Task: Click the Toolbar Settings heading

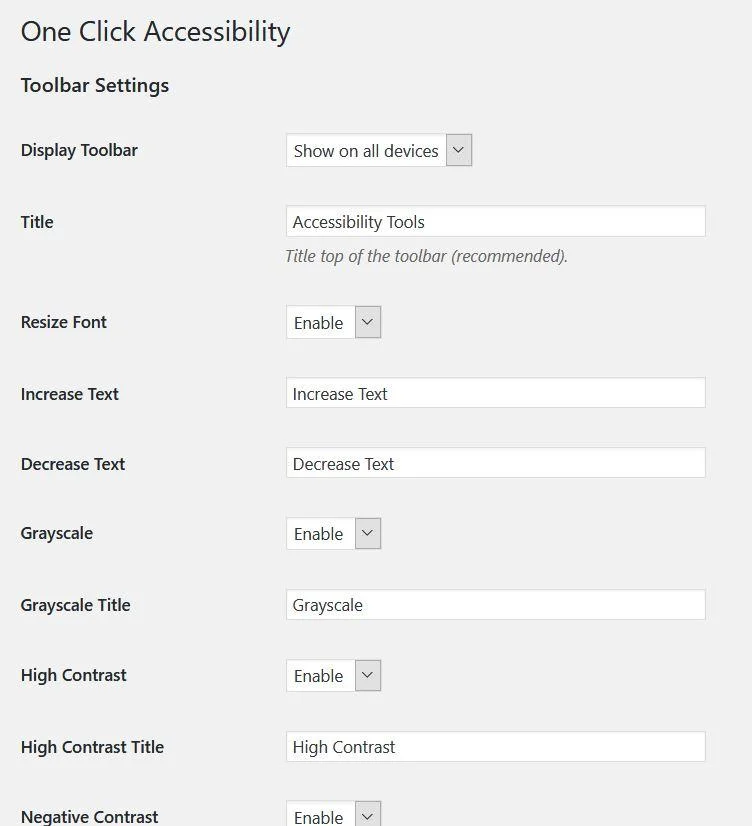Action: click(94, 85)
